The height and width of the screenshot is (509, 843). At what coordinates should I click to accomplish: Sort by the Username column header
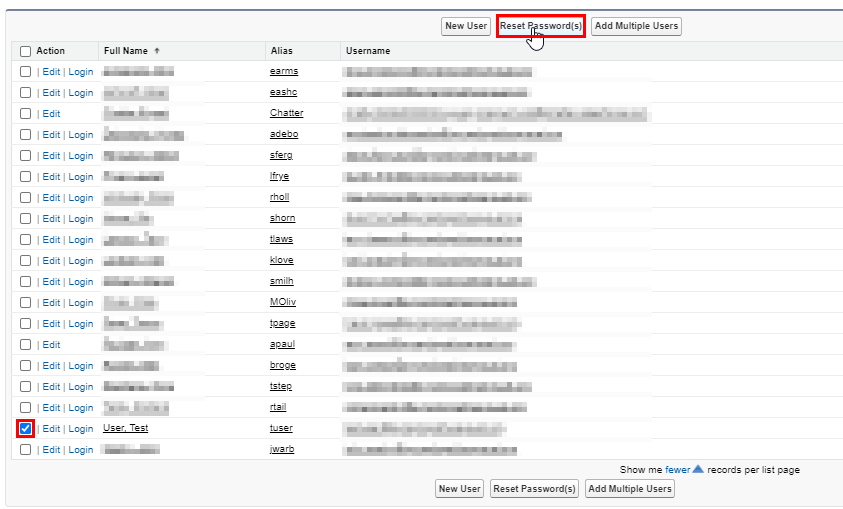(x=368, y=51)
